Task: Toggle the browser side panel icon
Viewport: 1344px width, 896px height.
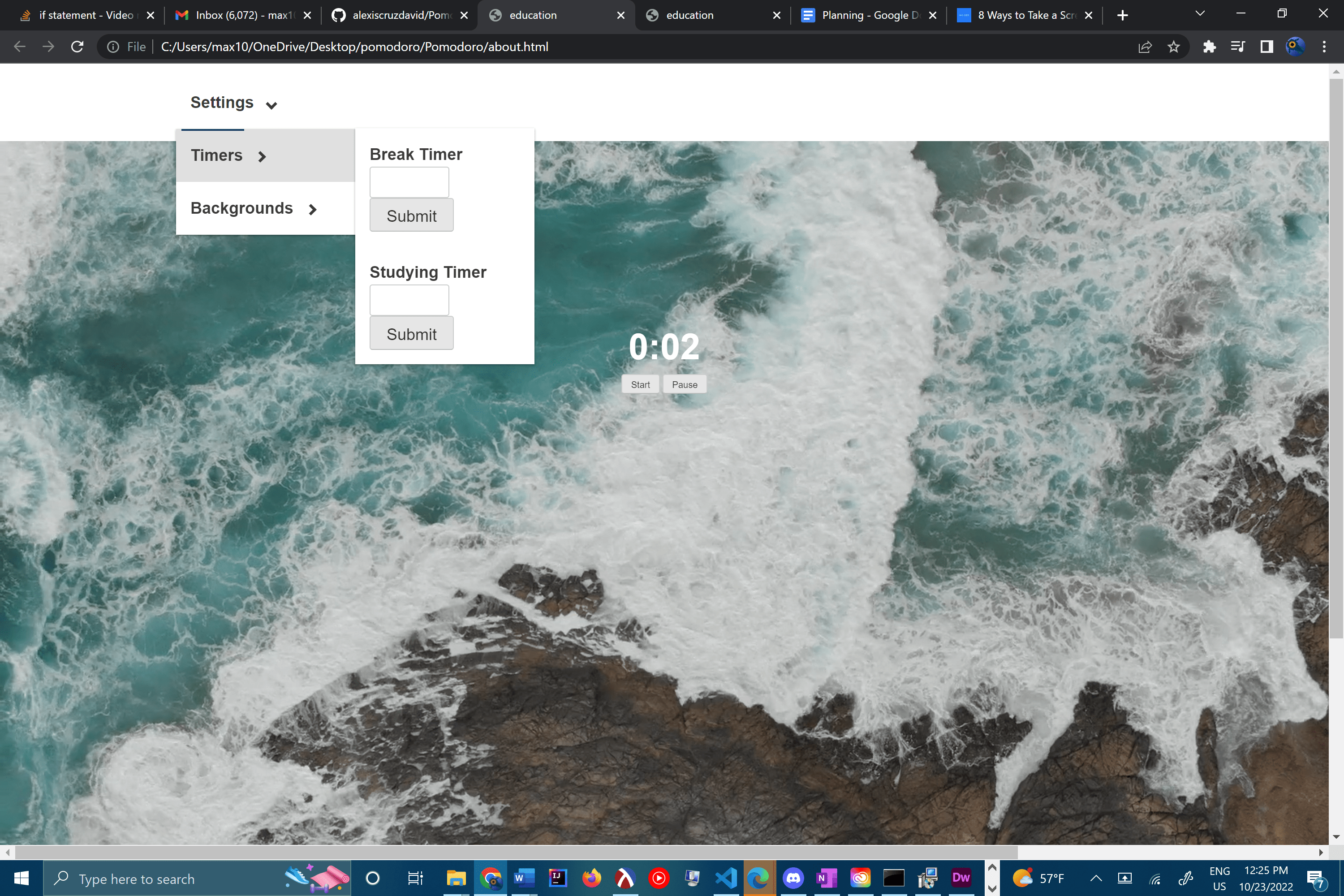Action: point(1266,47)
